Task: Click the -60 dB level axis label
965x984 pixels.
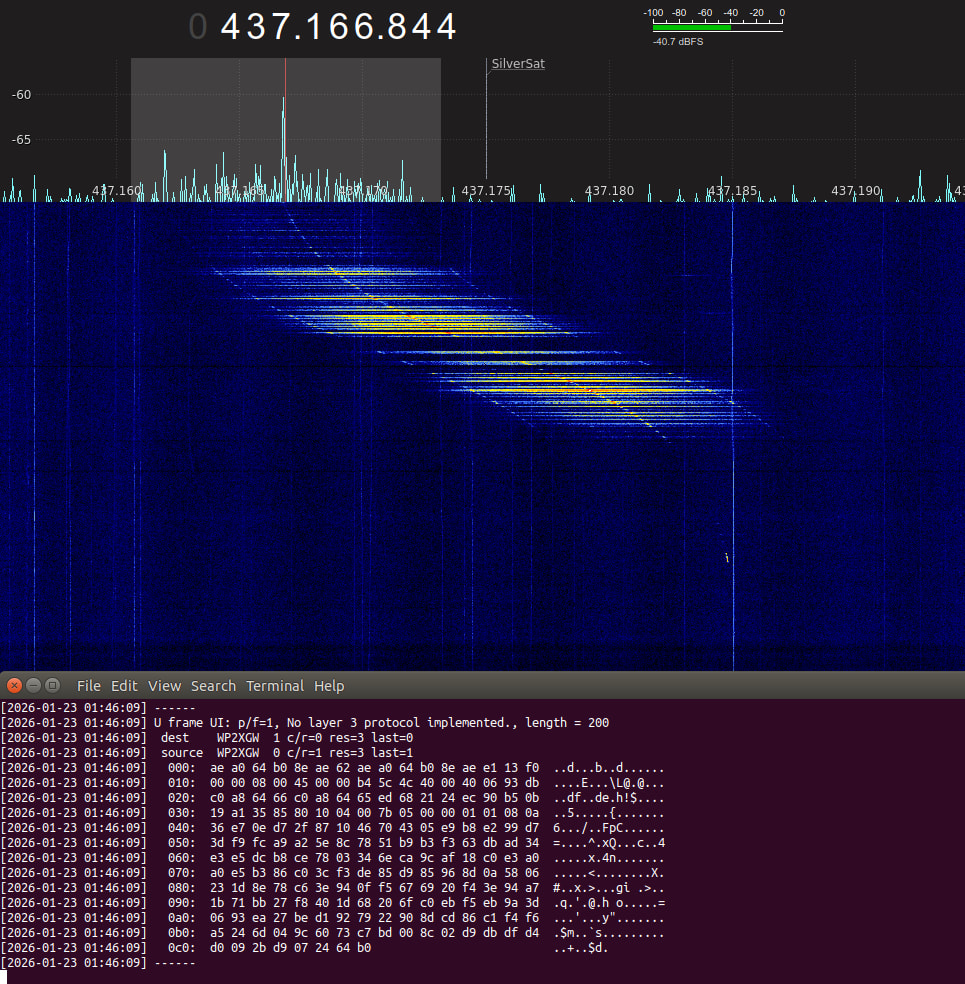Action: pyautogui.click(x=21, y=94)
